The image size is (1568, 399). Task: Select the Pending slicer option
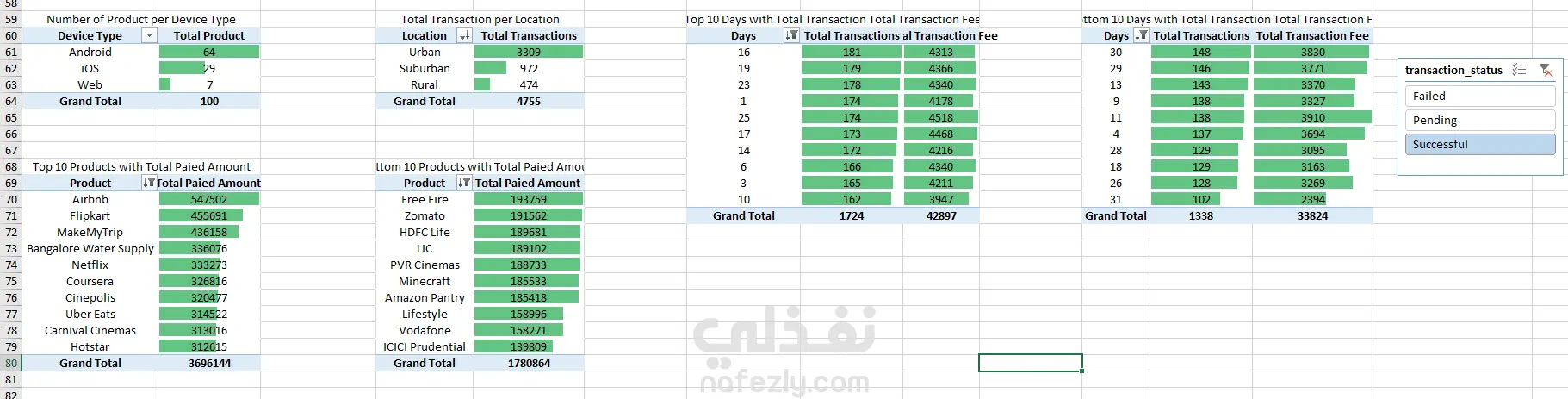[x=1480, y=120]
